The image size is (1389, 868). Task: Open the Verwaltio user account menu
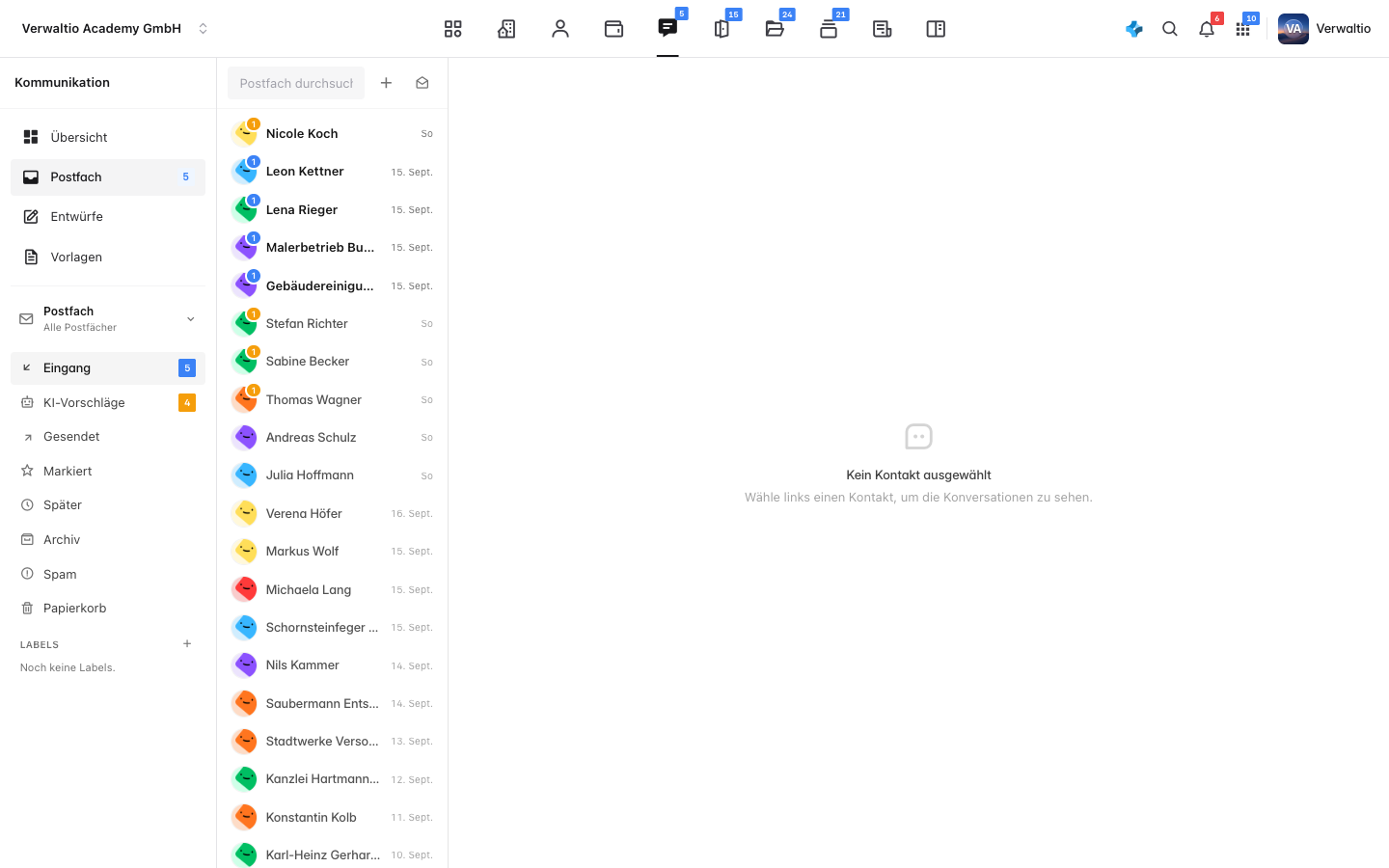coord(1324,29)
